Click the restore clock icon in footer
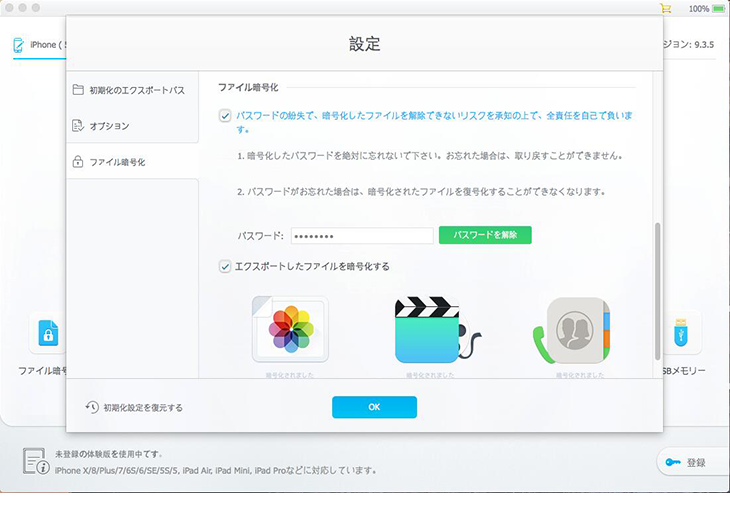The width and height of the screenshot is (730, 510). 92,407
